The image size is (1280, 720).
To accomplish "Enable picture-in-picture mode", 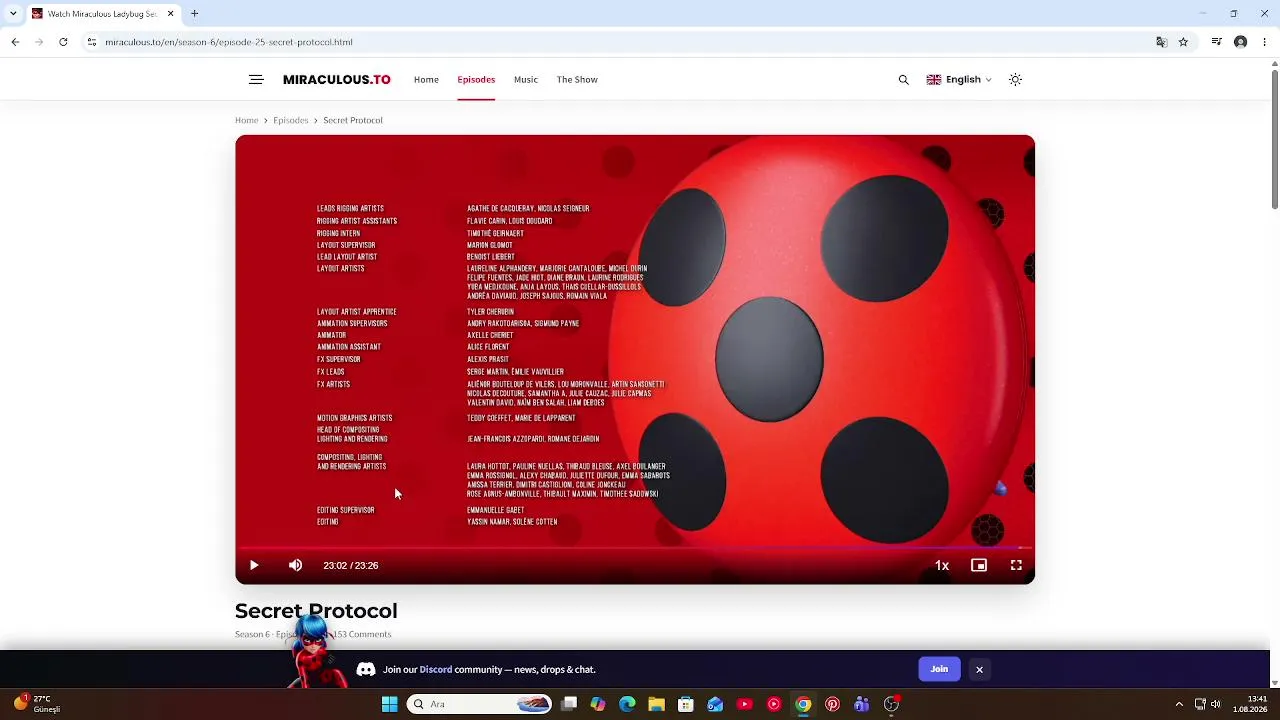I will pos(979,565).
